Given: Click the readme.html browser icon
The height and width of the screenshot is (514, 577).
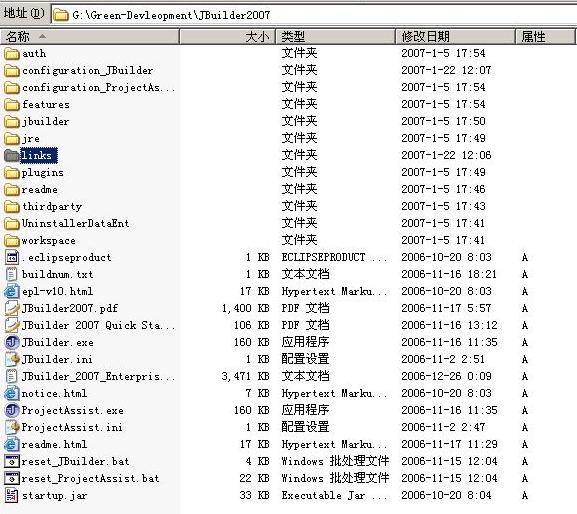Looking at the screenshot, I should [12, 444].
